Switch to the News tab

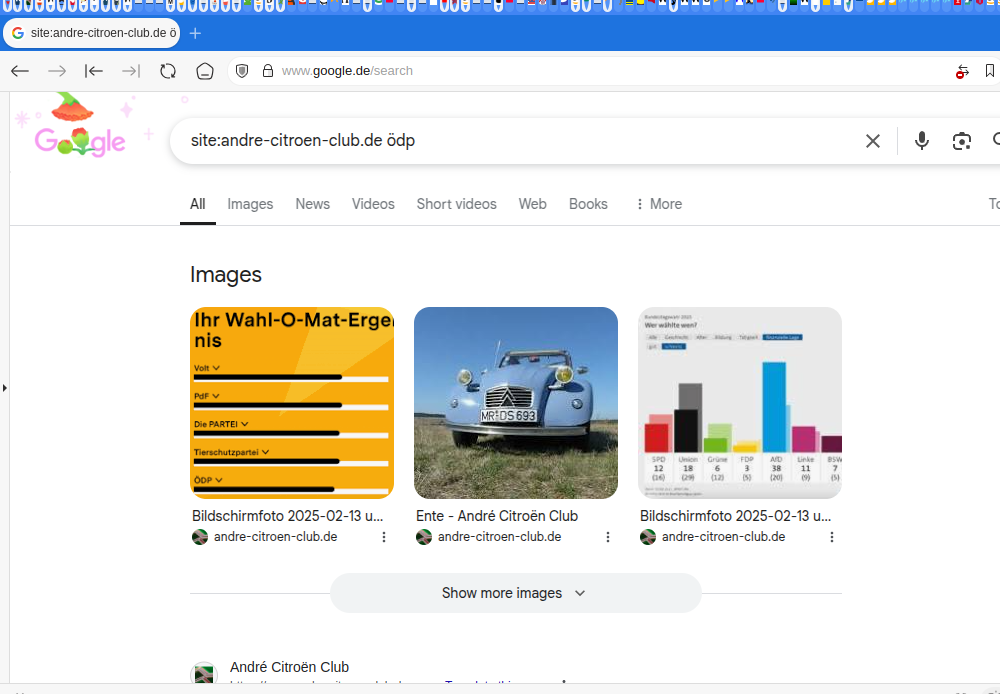312,204
